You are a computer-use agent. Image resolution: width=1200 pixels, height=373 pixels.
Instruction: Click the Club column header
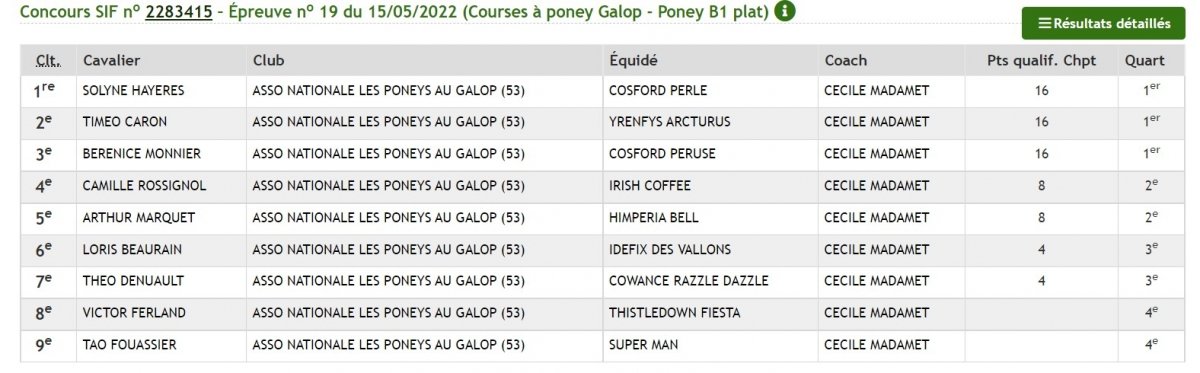[269, 60]
